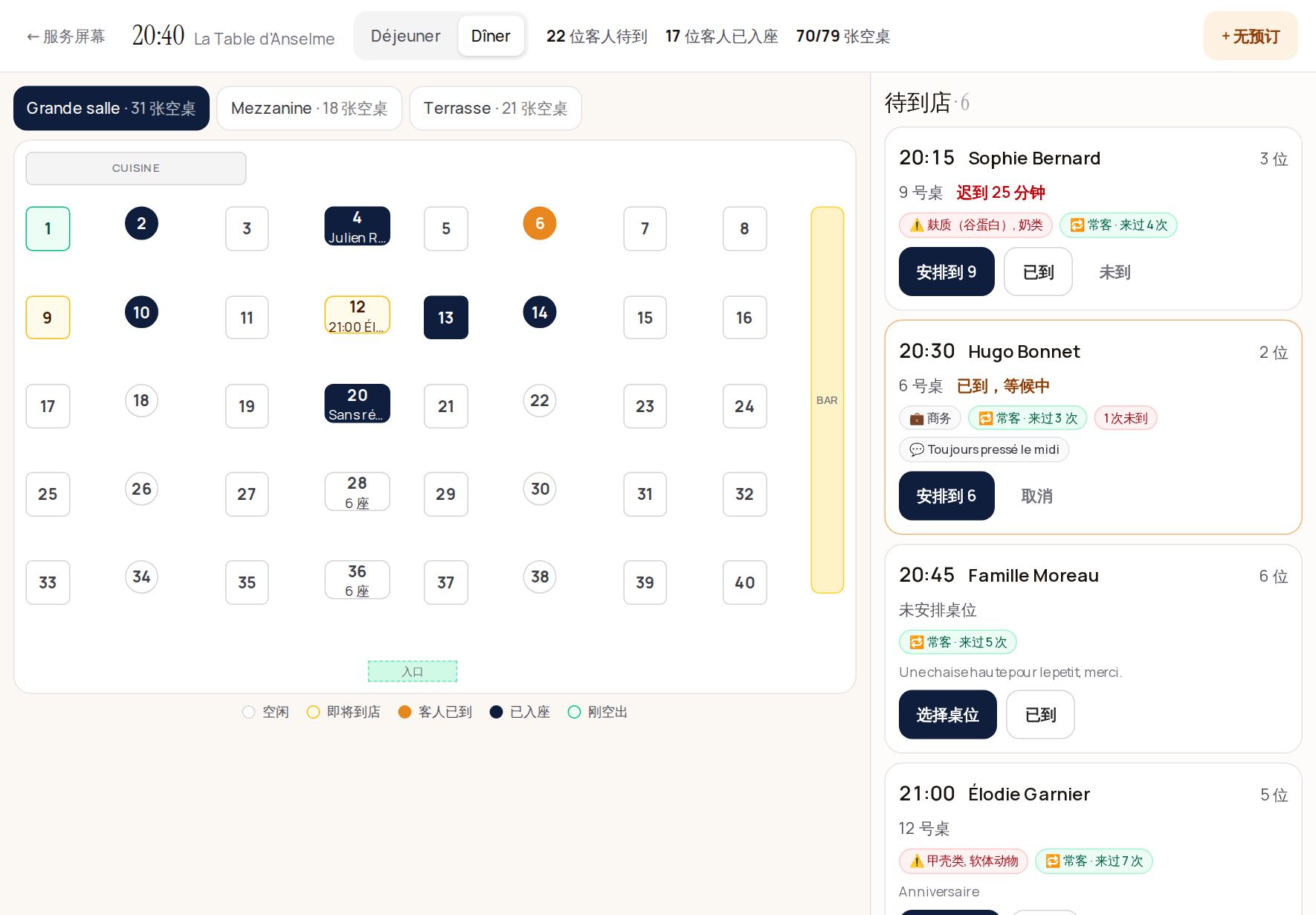Click Hugo Bonnet's 1次未到 tag
Viewport: 1316px width, 915px height.
tap(1126, 419)
